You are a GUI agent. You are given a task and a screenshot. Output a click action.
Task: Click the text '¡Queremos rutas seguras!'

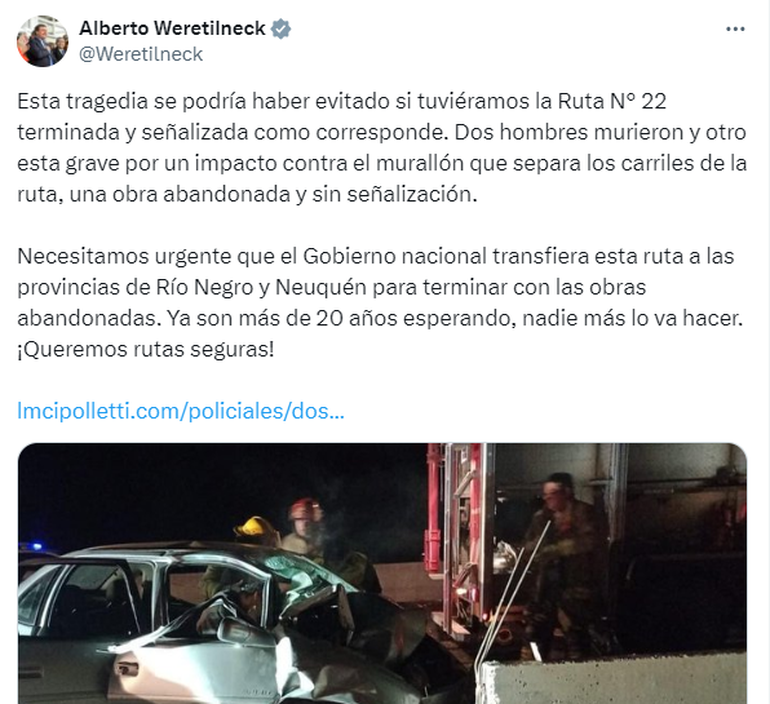(145, 350)
